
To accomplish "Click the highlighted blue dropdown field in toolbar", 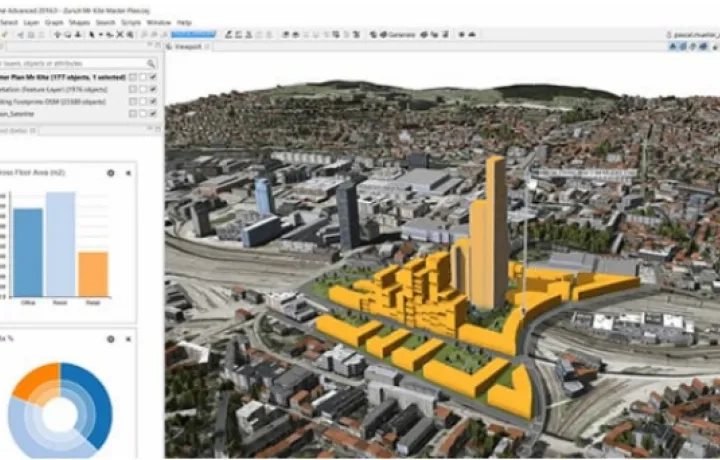I will [x=193, y=34].
